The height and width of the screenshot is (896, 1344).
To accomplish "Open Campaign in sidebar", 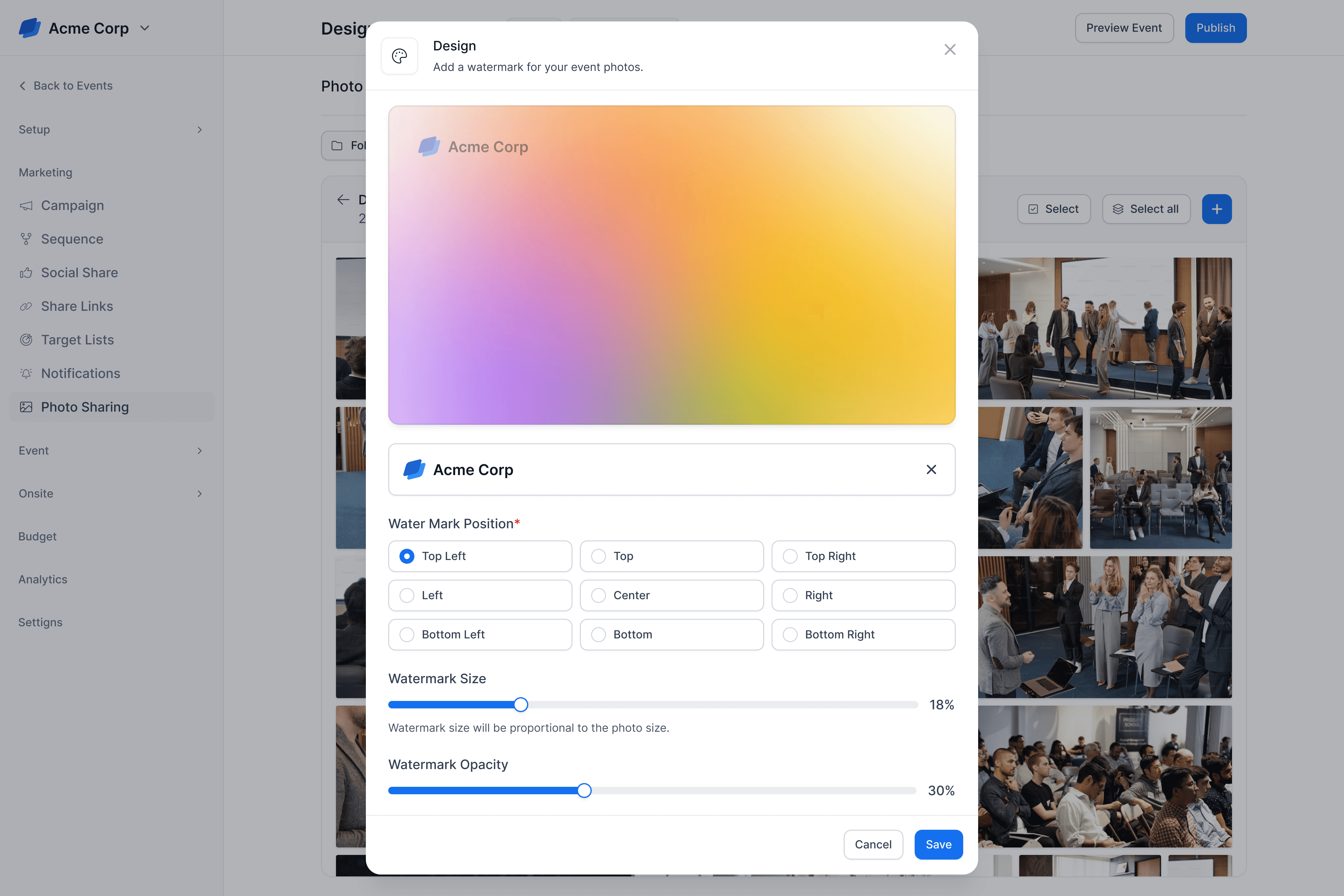I will click(x=111, y=206).
